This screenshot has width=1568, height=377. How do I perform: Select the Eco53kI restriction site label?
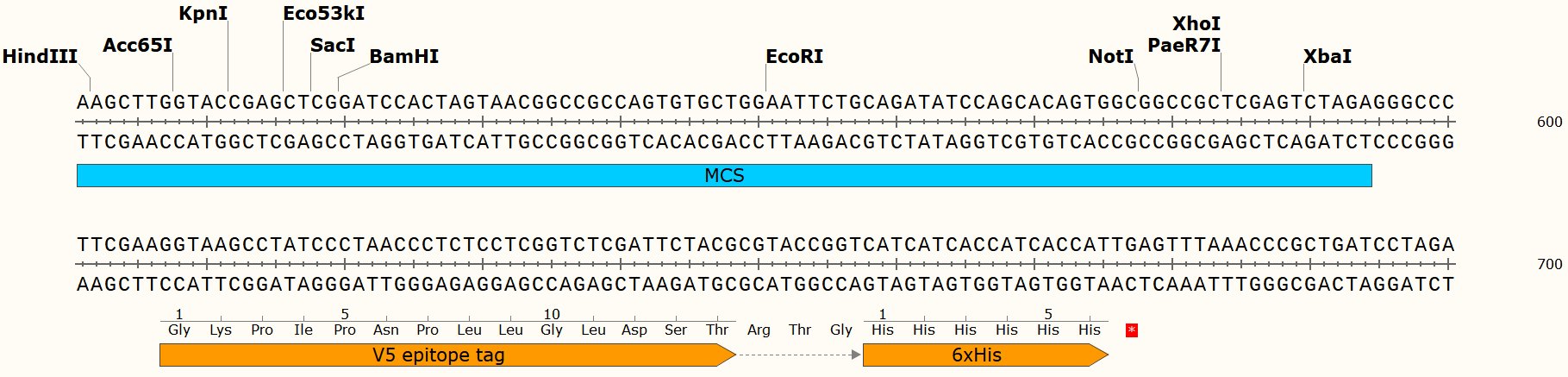(x=324, y=14)
